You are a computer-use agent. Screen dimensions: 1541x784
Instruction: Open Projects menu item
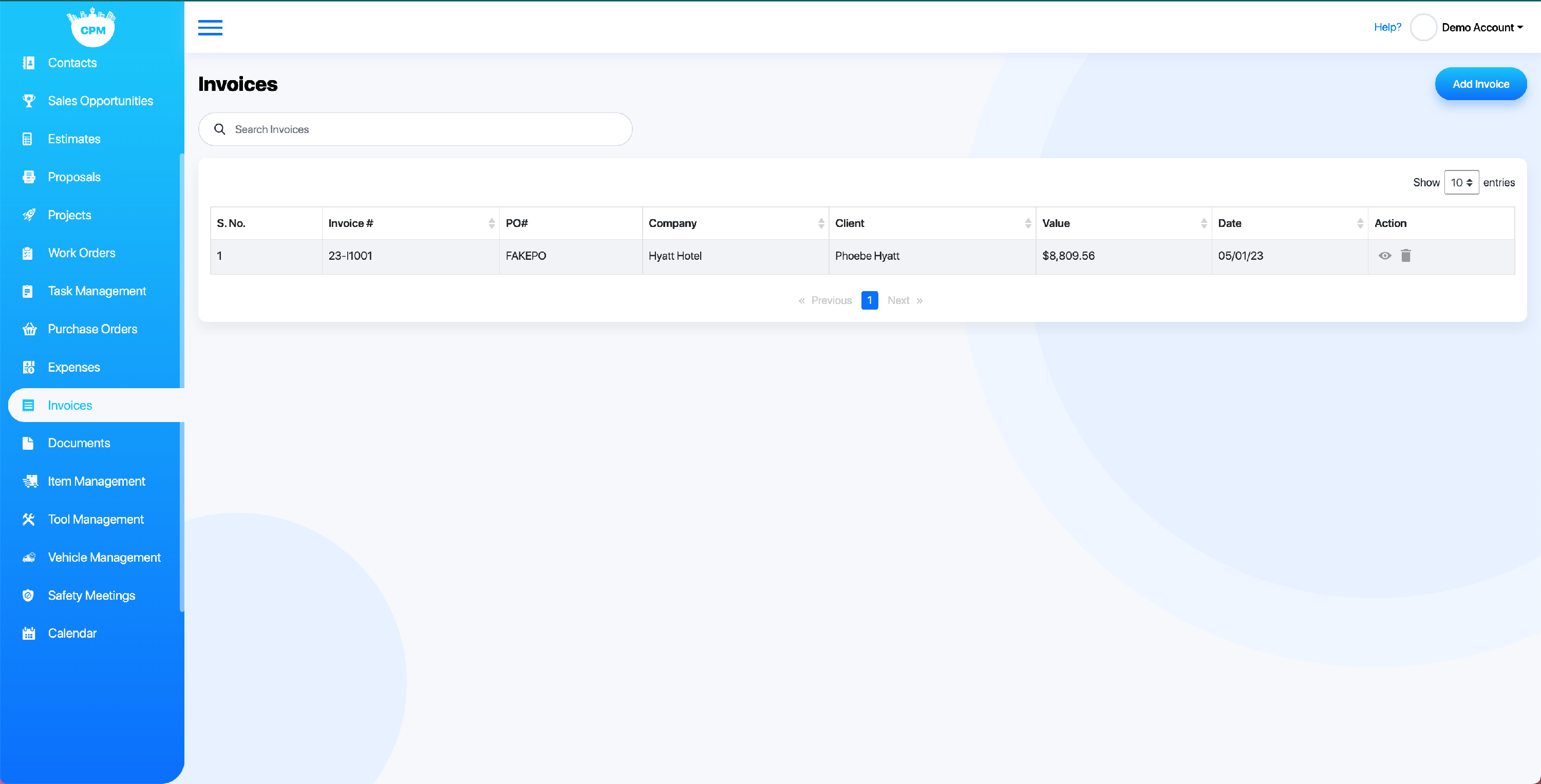pos(69,215)
